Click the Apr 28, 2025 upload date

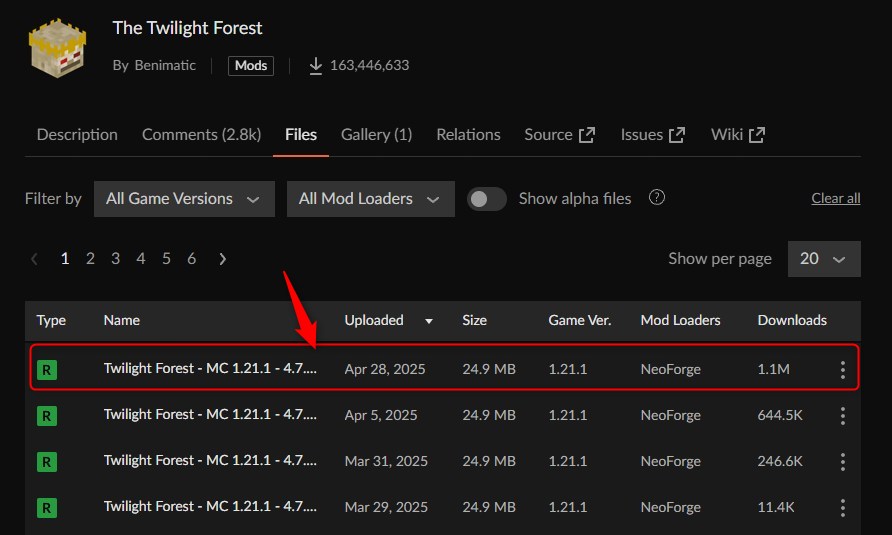[385, 369]
